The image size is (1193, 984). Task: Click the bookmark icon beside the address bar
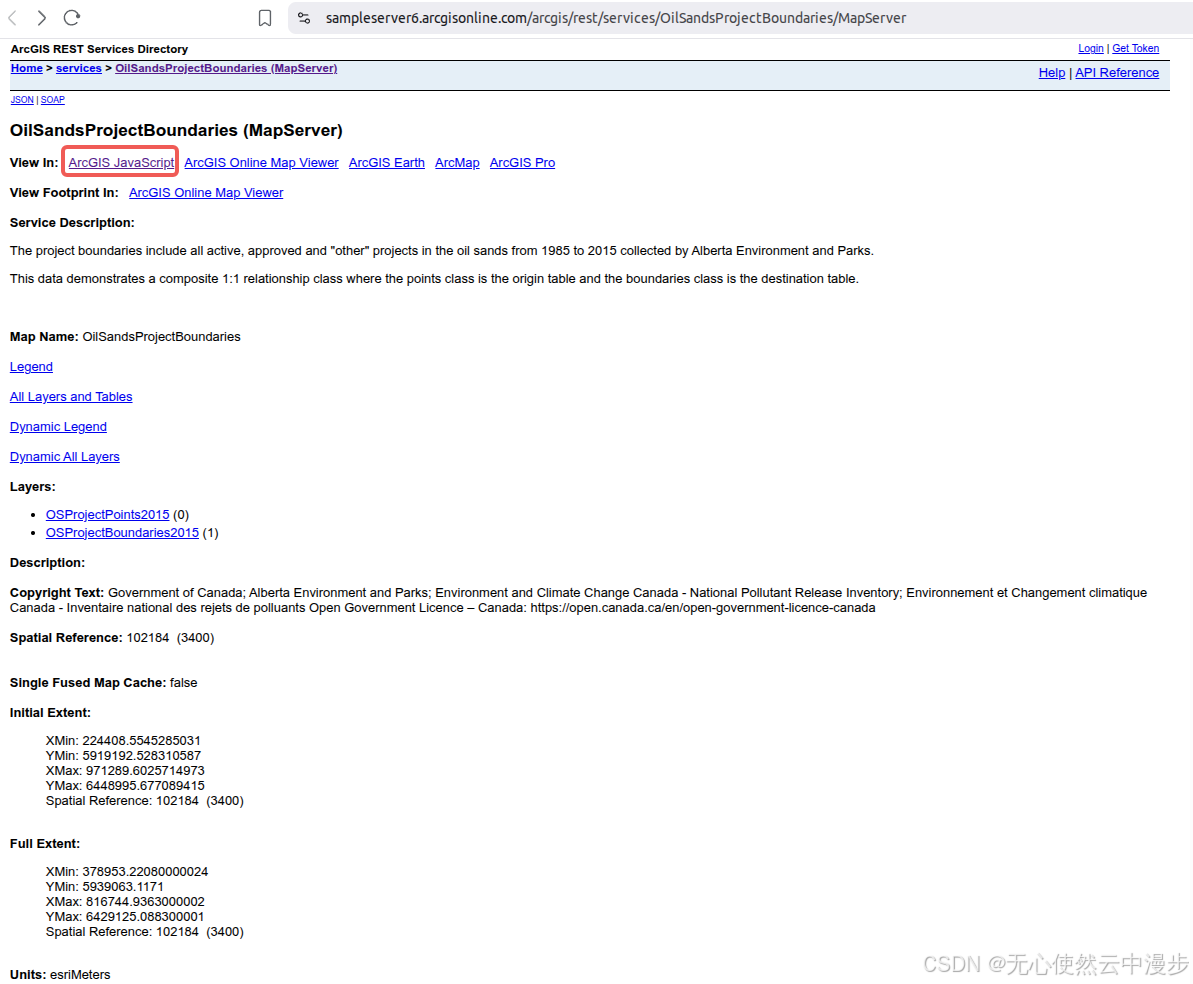coord(265,18)
